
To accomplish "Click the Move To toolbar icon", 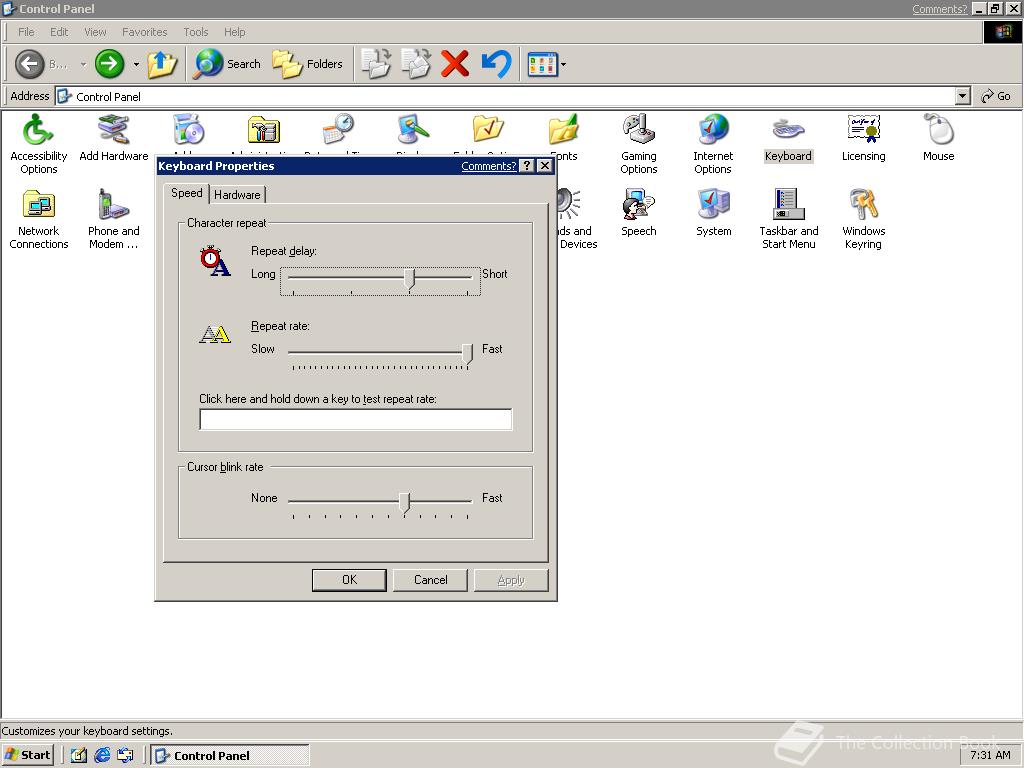I will 376,64.
